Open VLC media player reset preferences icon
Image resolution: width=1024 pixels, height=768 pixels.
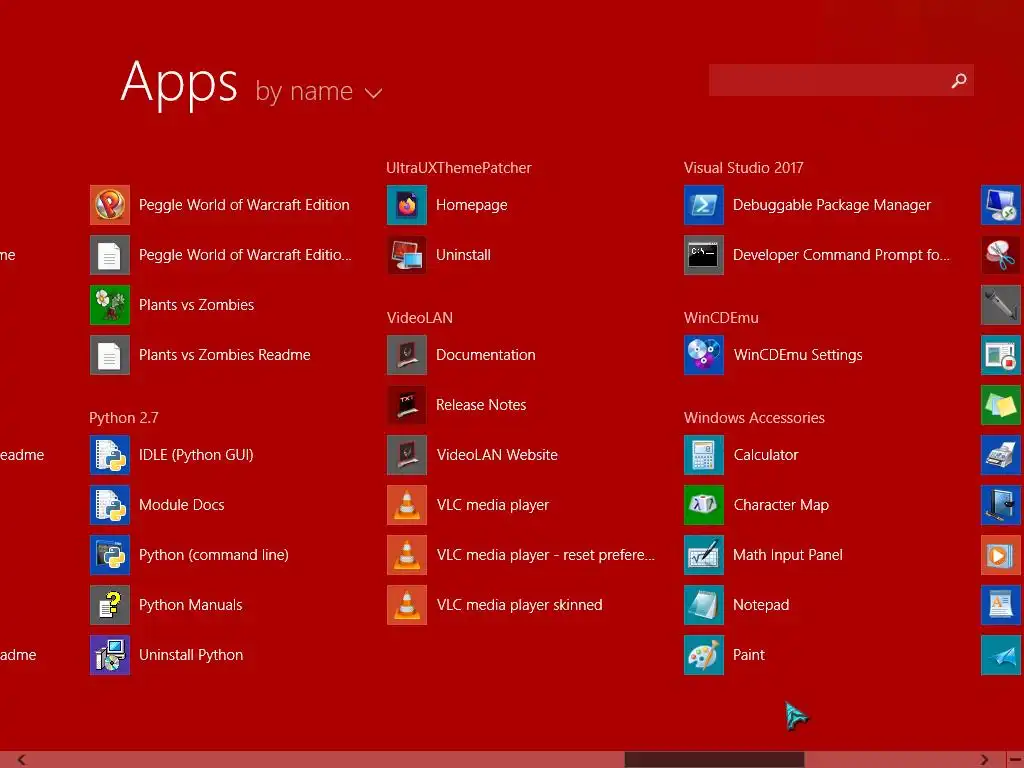pyautogui.click(x=407, y=555)
